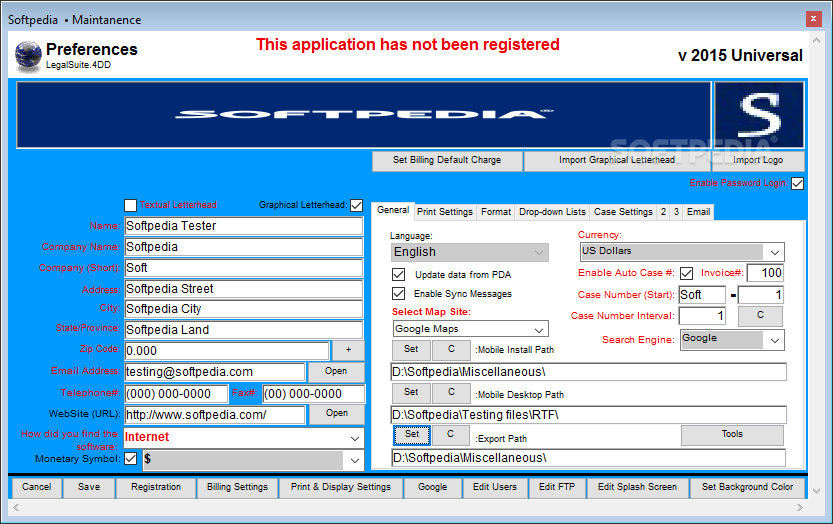The width and height of the screenshot is (833, 524).
Task: Click in the Case Number Interval field
Action: click(702, 316)
